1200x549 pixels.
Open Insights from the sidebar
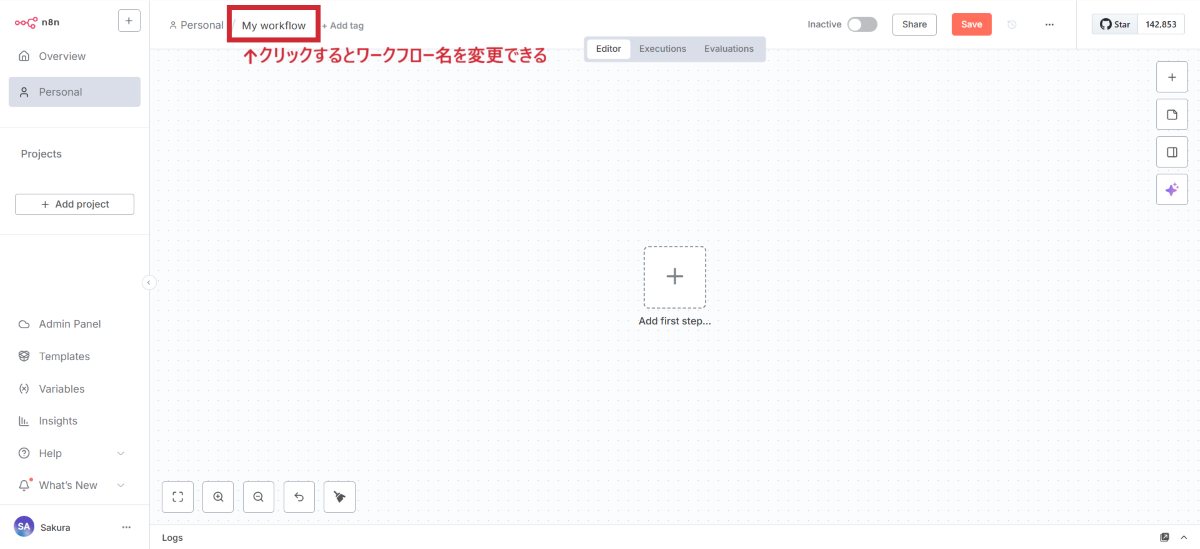point(58,421)
